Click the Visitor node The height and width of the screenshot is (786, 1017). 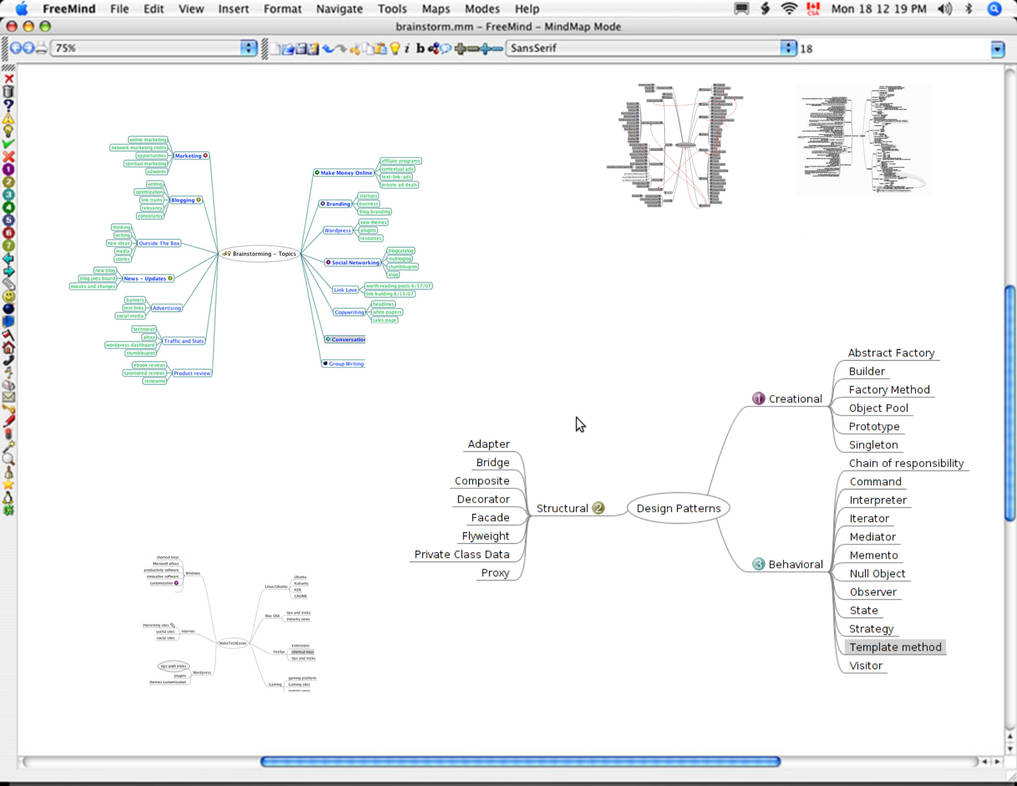coord(866,665)
